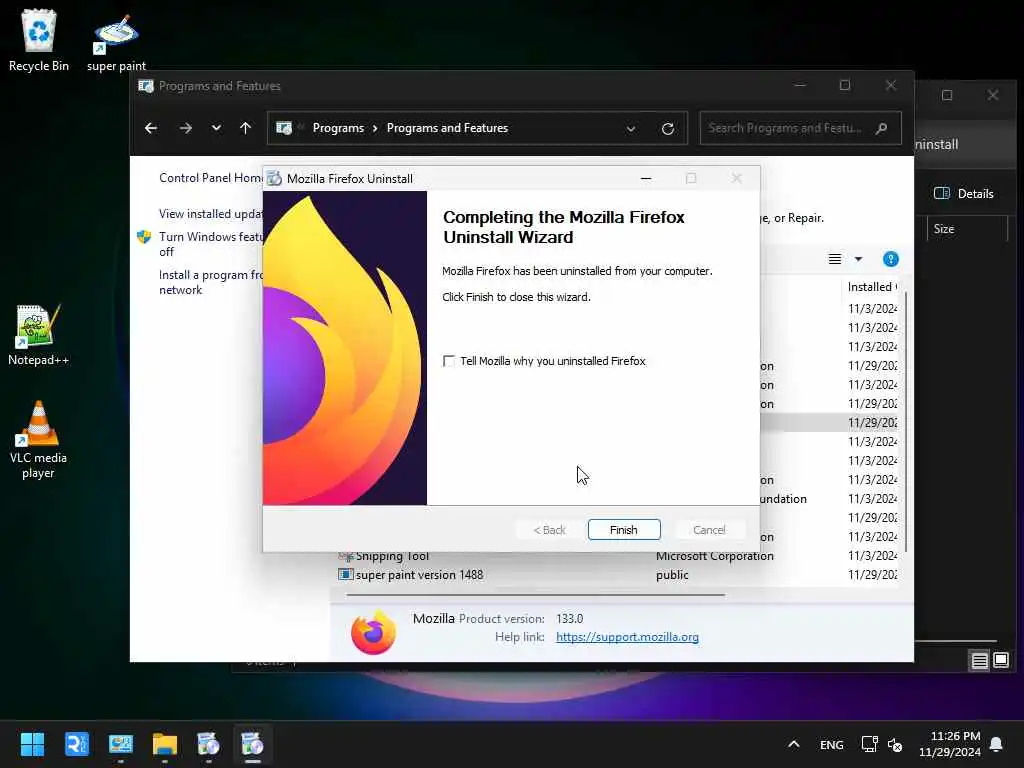Click the search magnifier icon
The width and height of the screenshot is (1024, 768).
click(x=882, y=128)
